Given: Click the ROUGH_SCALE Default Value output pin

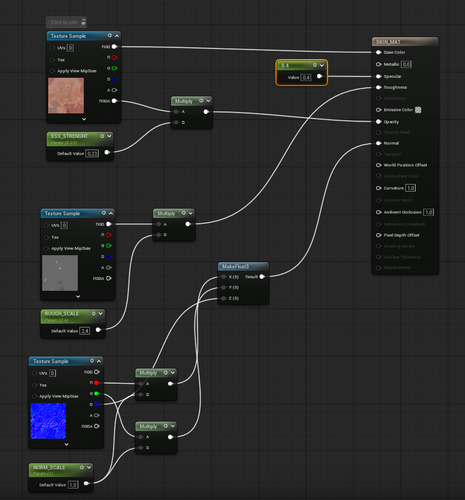Looking at the screenshot, I should coord(98,330).
